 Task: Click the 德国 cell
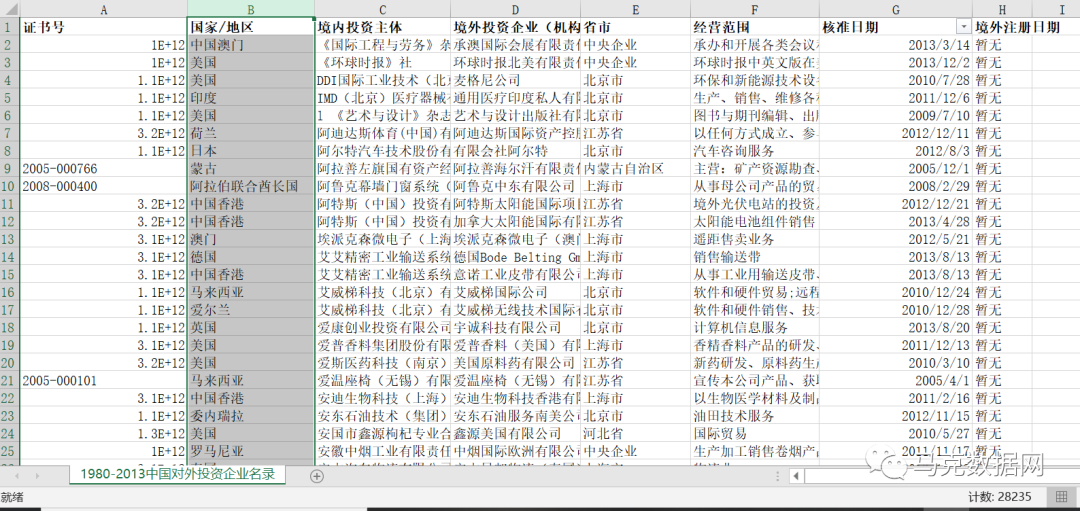tap(251, 257)
